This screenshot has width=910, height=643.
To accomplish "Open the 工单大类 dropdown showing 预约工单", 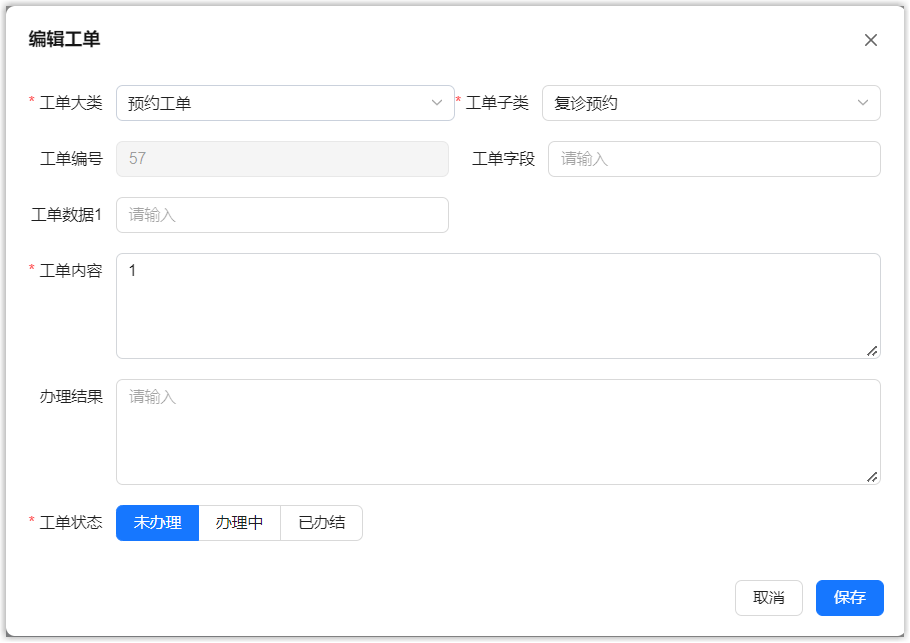I will click(x=270, y=103).
